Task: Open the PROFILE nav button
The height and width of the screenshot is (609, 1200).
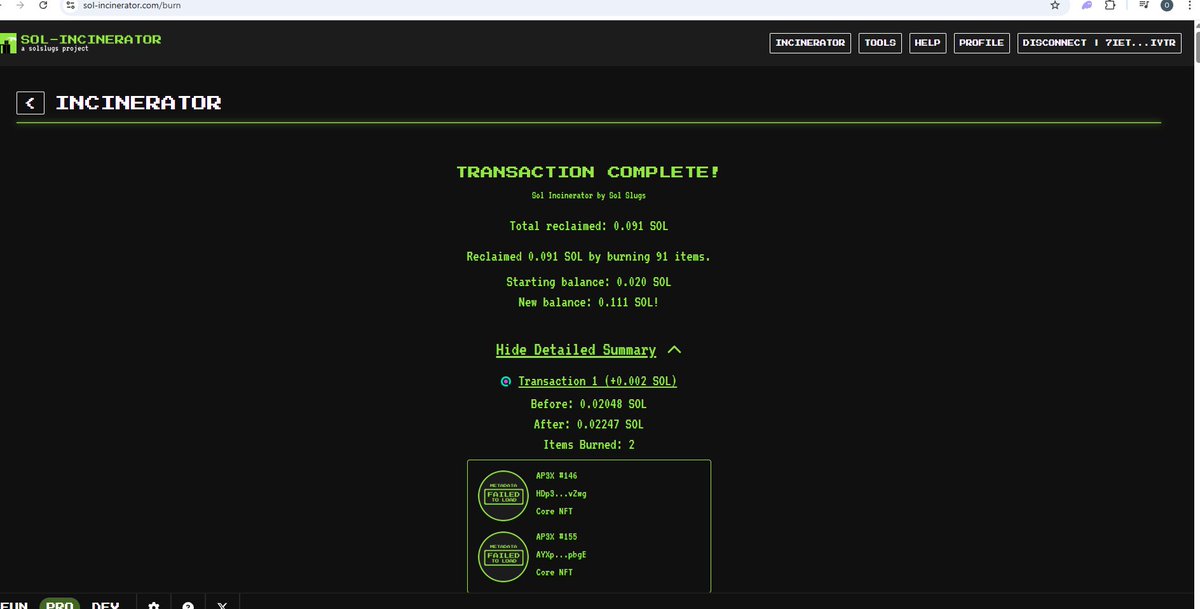Action: tap(980, 43)
